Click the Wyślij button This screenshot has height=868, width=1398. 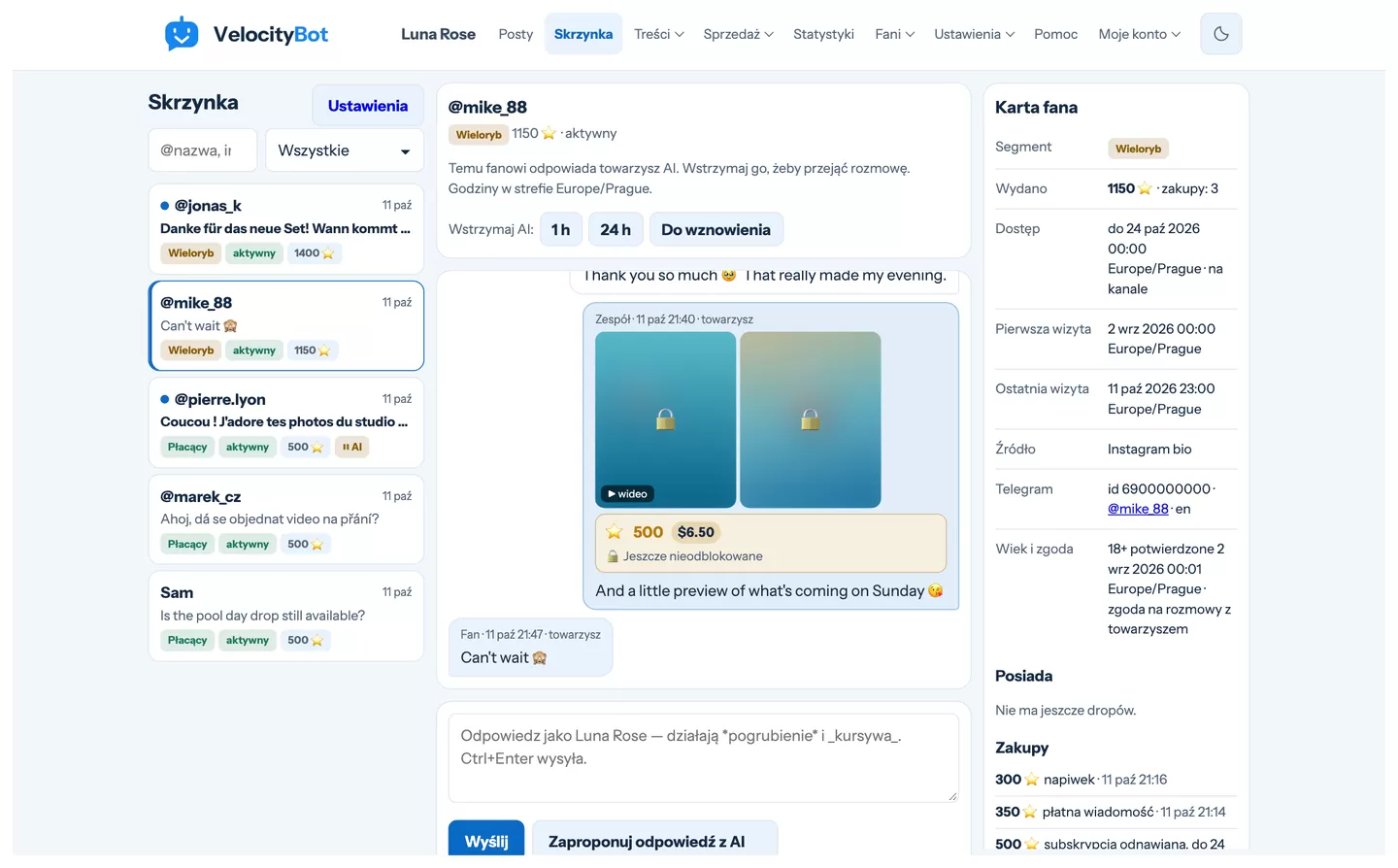pyautogui.click(x=486, y=841)
